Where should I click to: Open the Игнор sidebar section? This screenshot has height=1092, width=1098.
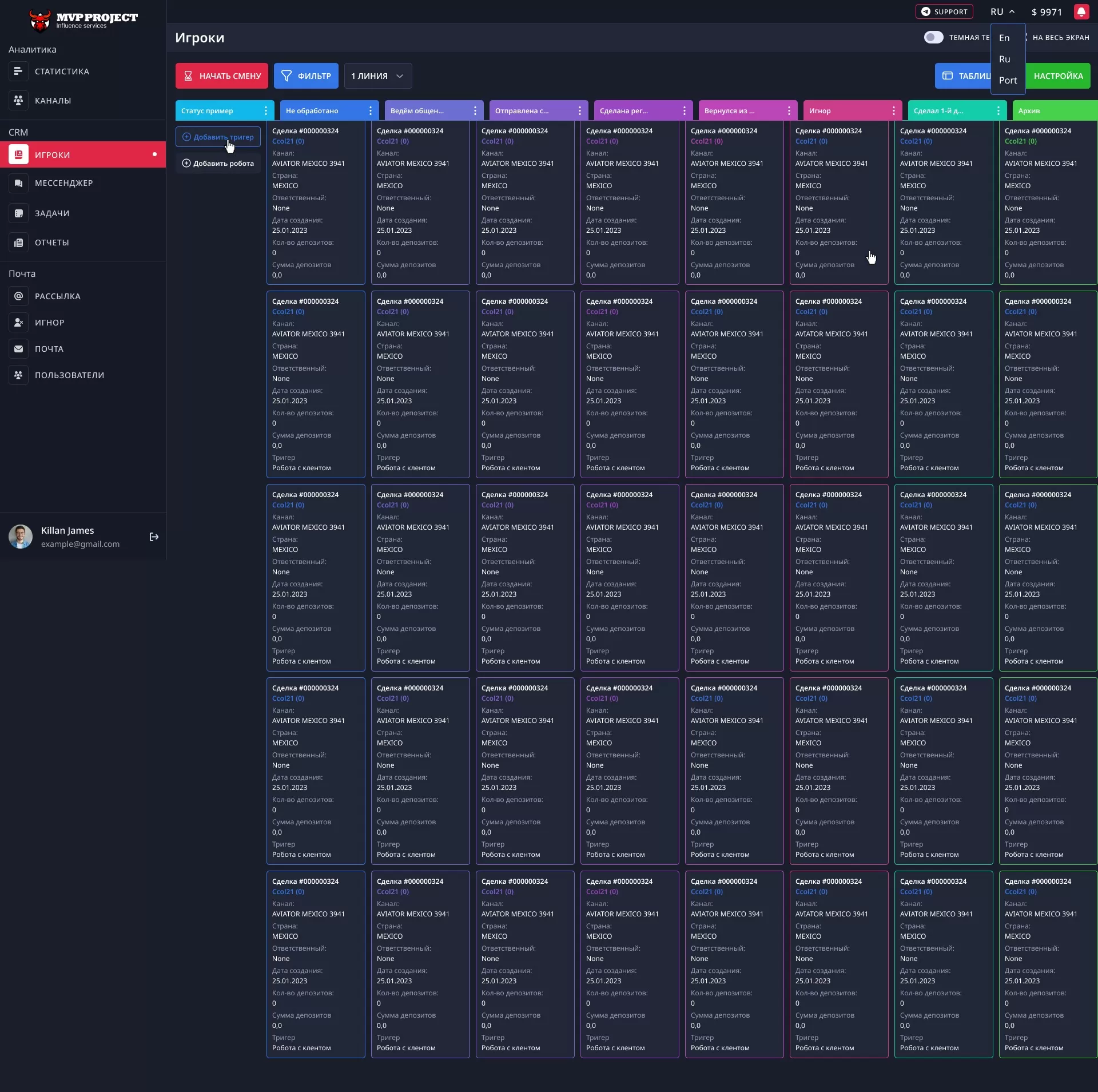(x=18, y=322)
